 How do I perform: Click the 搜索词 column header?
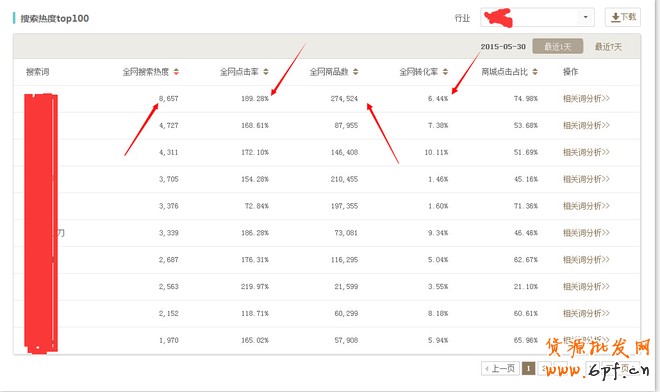pos(37,72)
